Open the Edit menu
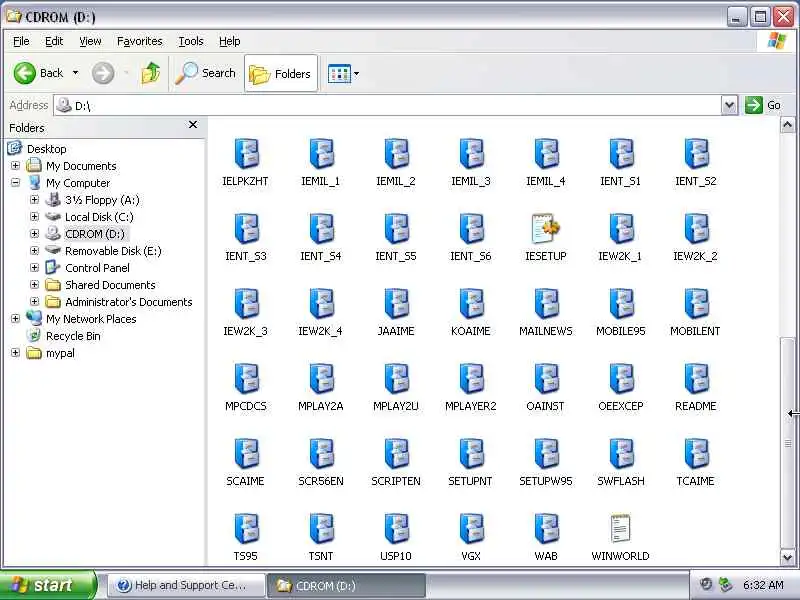 click(54, 41)
